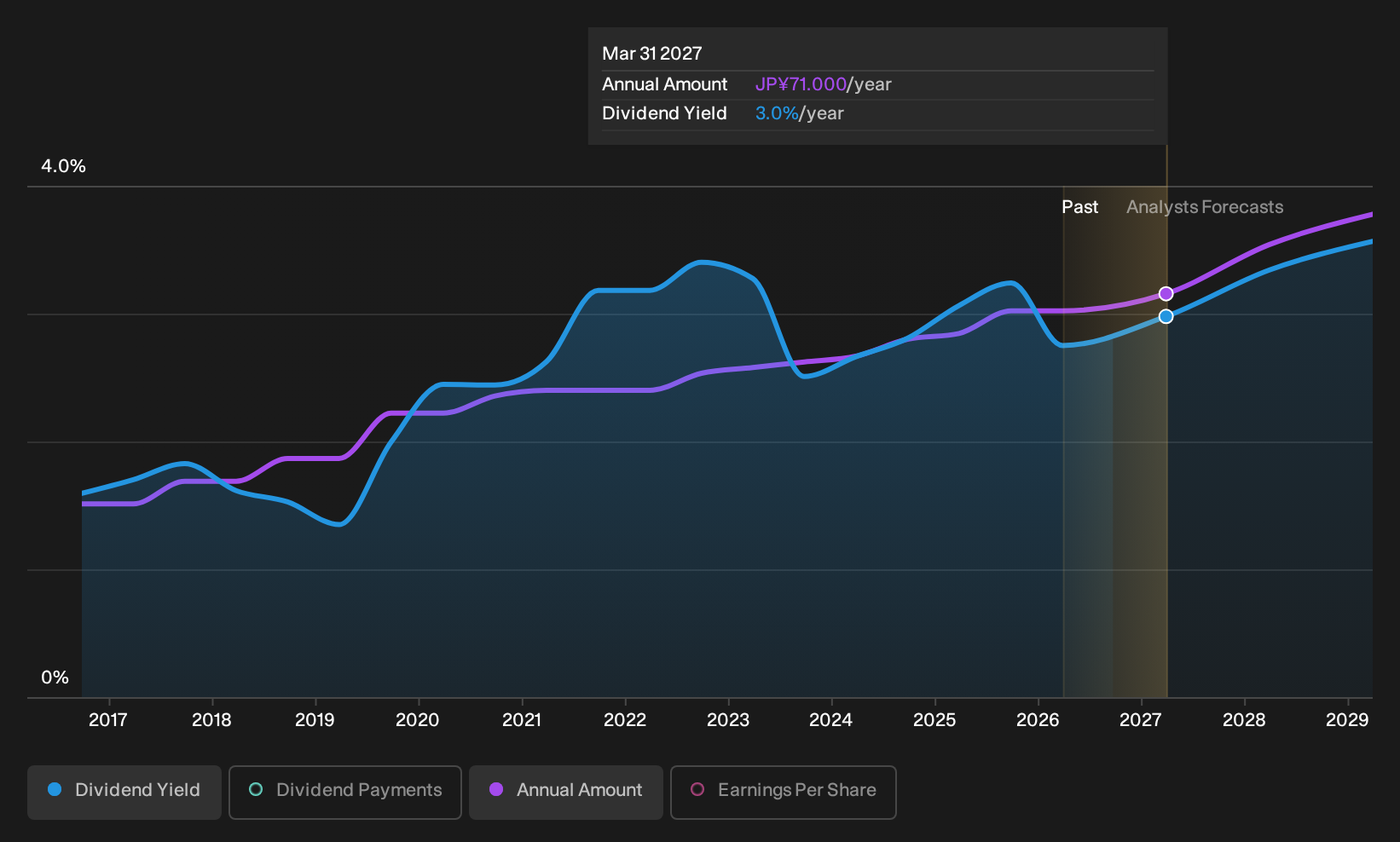Click the 2023 x-axis label
This screenshot has height=842, width=1400.
pyautogui.click(x=728, y=720)
